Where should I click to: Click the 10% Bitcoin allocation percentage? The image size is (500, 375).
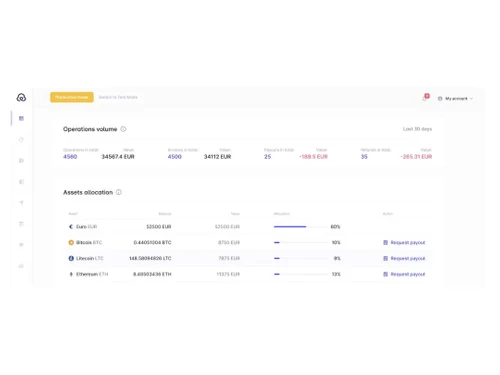[x=336, y=242]
